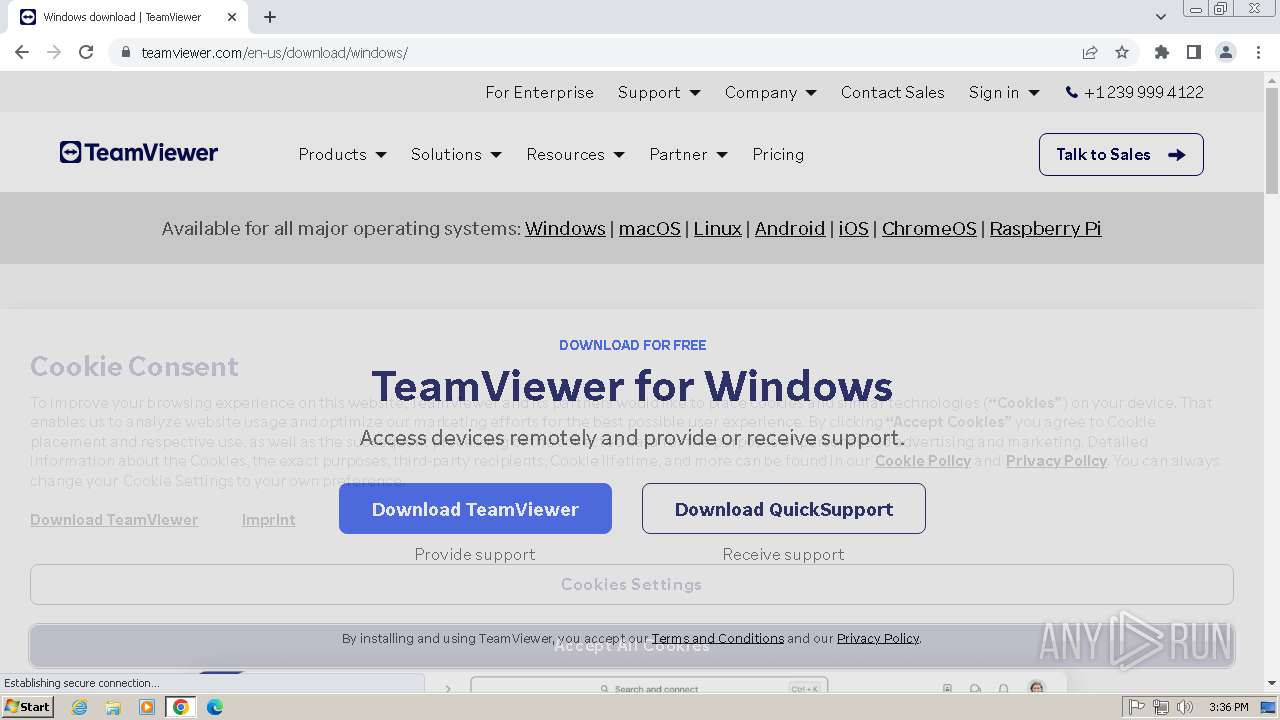Open Chrome extensions puzzle icon
This screenshot has width=1280, height=720.
pos(1162,52)
